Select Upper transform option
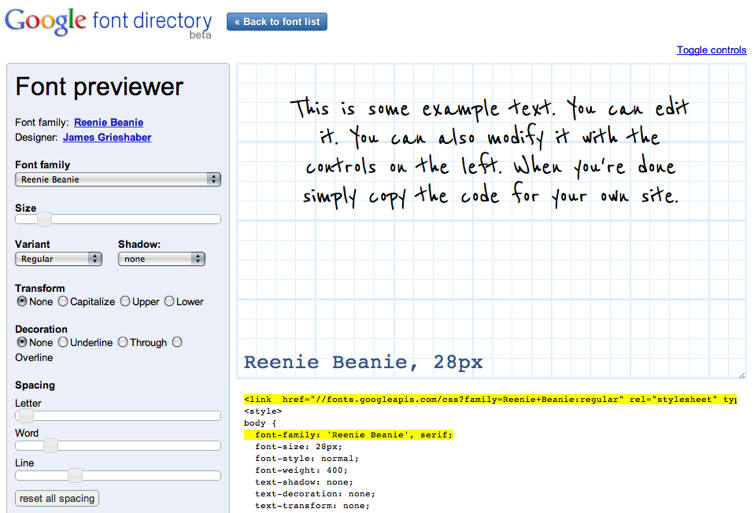The height and width of the screenshot is (513, 755). (125, 301)
